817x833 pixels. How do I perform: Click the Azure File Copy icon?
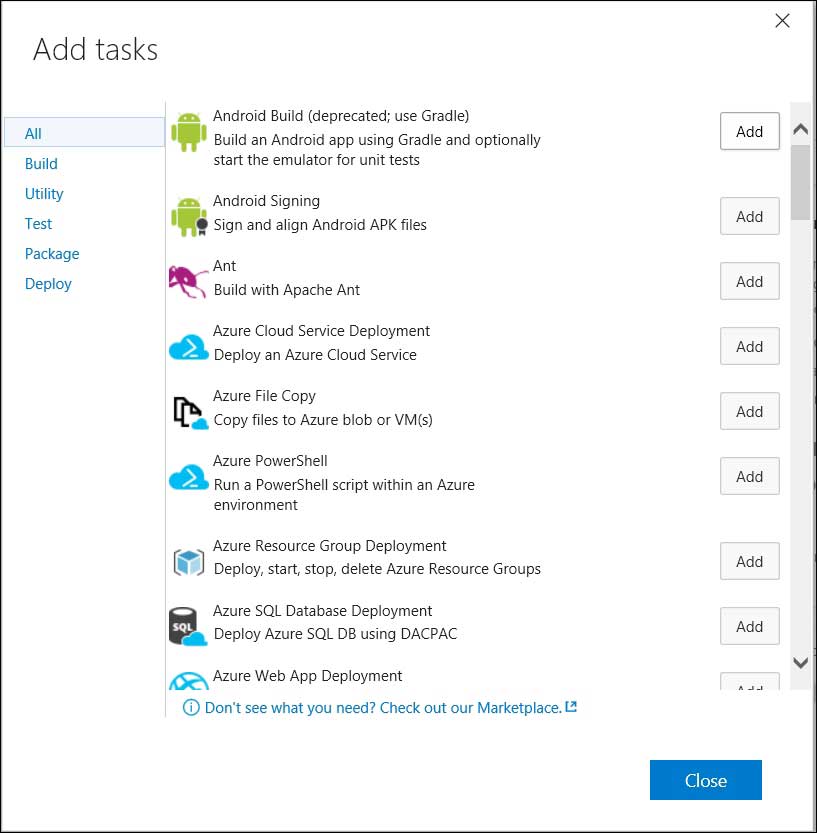tap(188, 412)
